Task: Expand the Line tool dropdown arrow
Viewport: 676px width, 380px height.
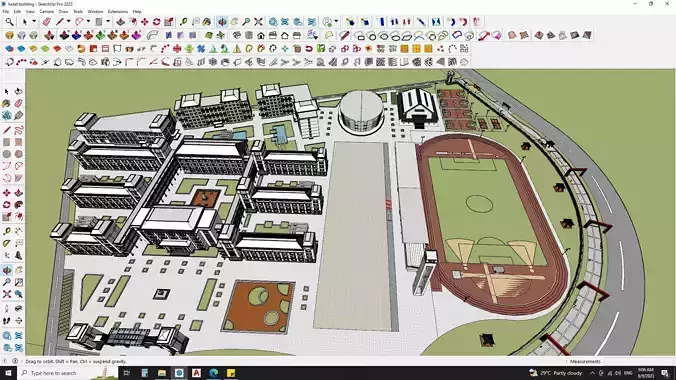Action: [69, 22]
